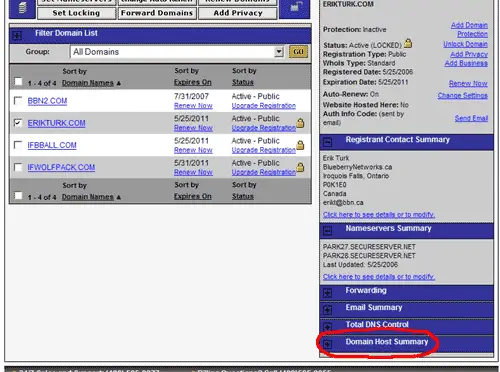The image size is (500, 372).
Task: Click the Send Email link for Auth Info Code
Action: 471,118
